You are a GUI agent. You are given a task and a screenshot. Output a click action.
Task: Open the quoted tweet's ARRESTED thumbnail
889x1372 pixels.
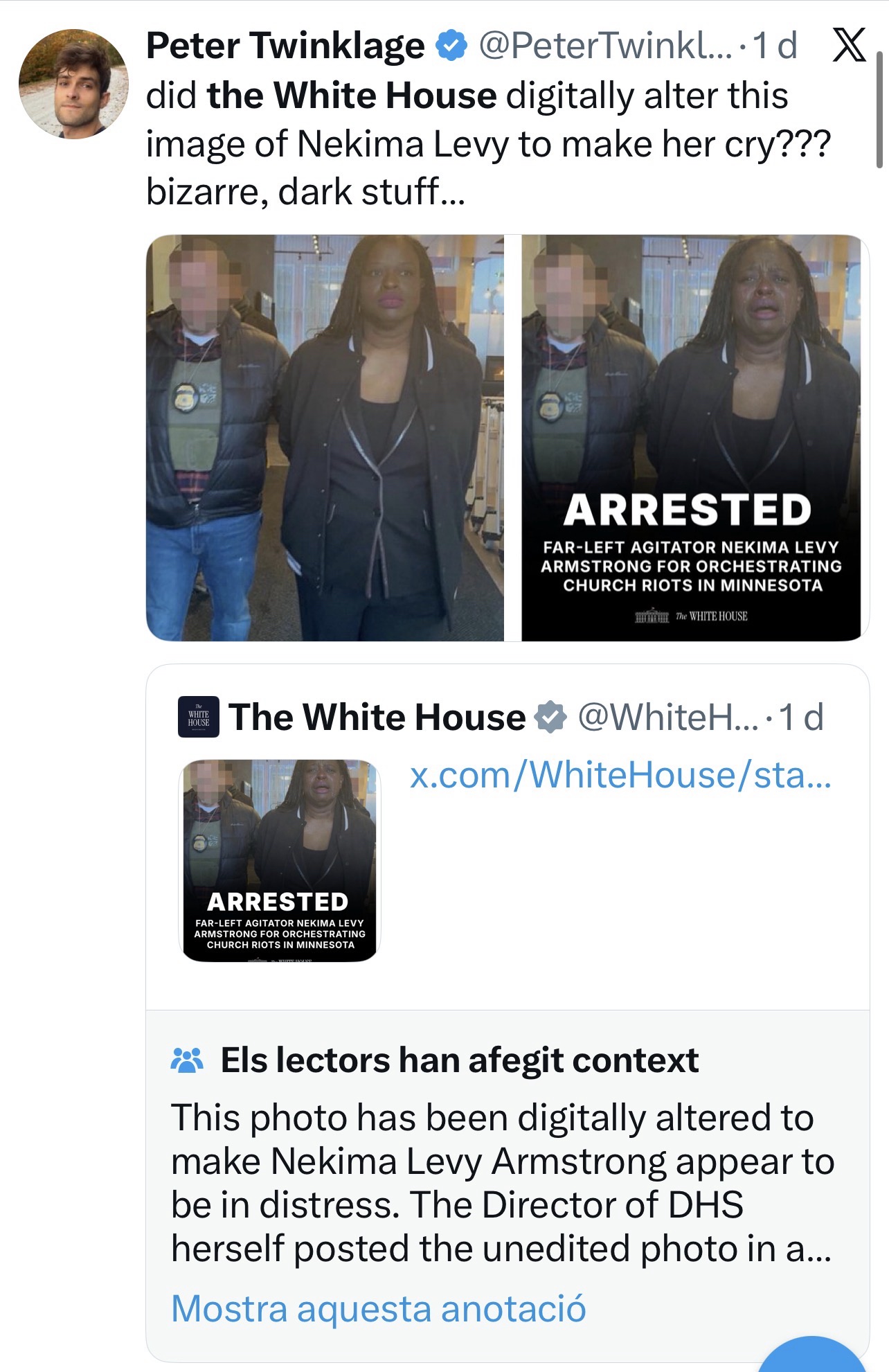click(x=280, y=861)
